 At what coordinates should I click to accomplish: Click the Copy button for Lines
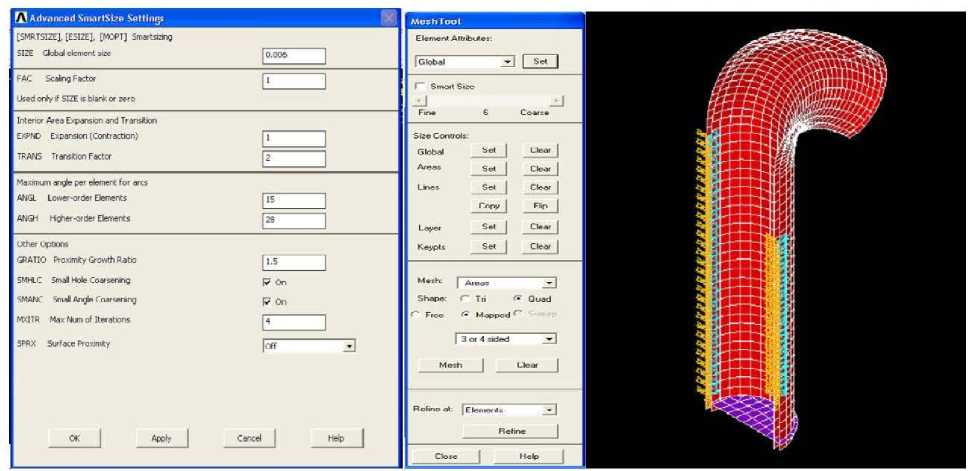pos(489,206)
